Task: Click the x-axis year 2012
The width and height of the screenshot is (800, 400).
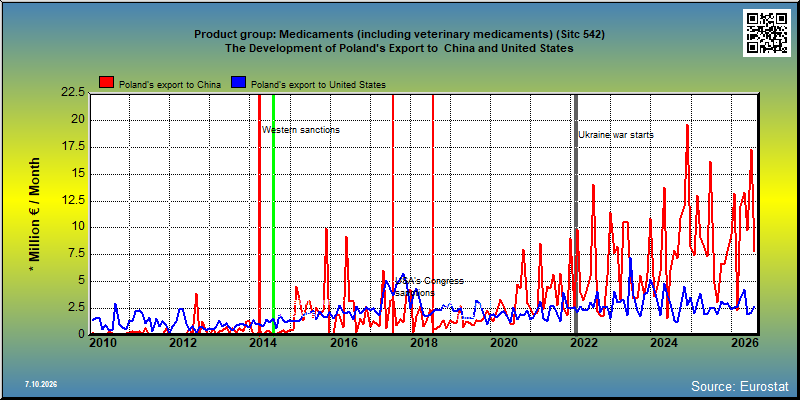Action: [181, 343]
